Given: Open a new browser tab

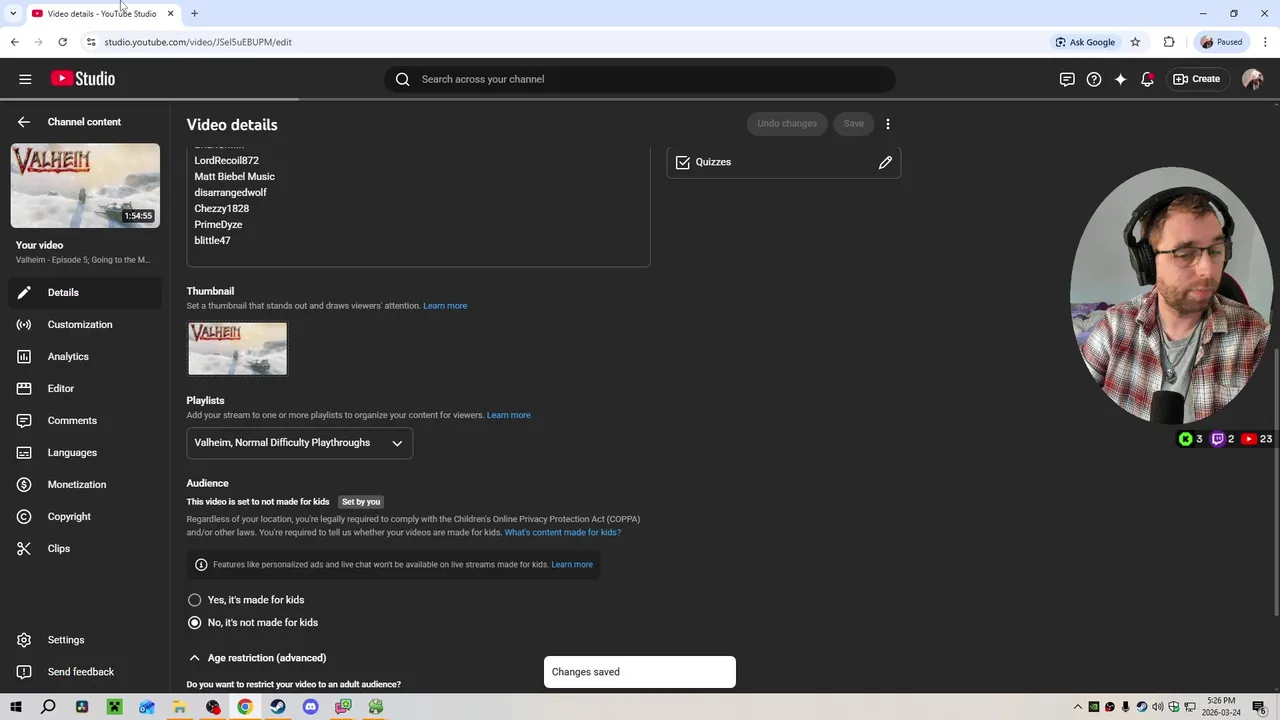Looking at the screenshot, I should [x=195, y=14].
